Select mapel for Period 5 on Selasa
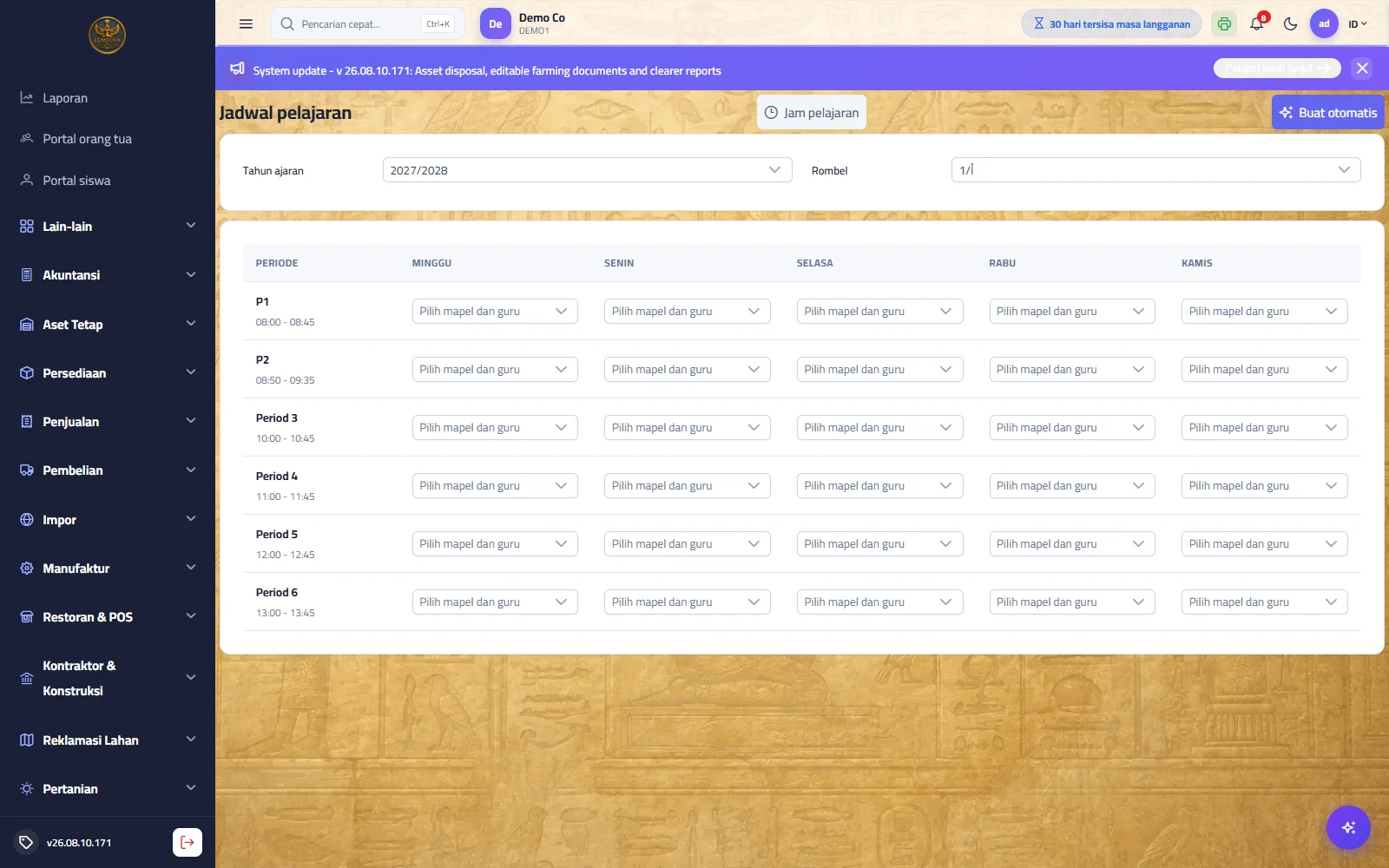 point(879,544)
